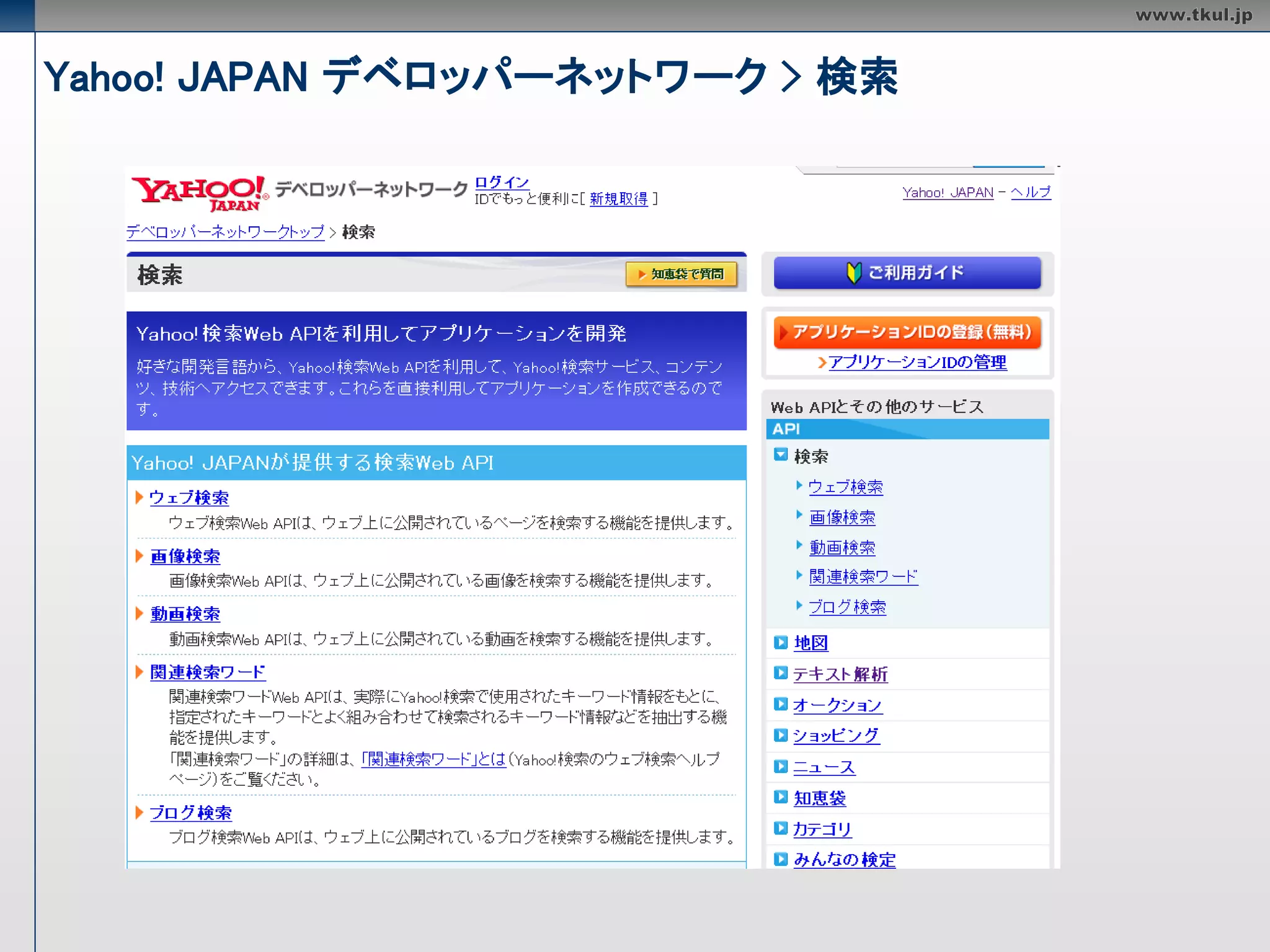The image size is (1270, 952).
Task: Click orange arrow beside main ウェブ検索
Action: coord(140,497)
